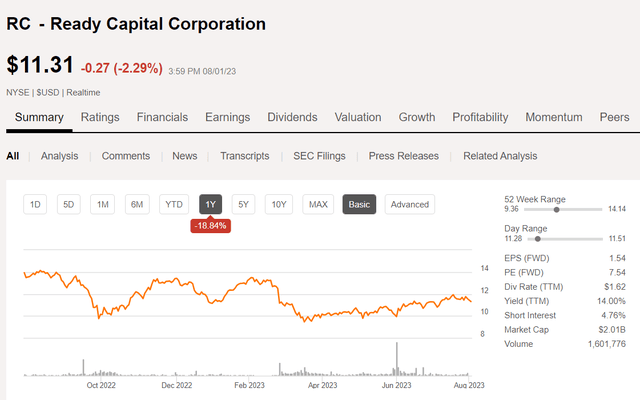Image resolution: width=640 pixels, height=400 pixels.
Task: Select the 1D chart range button
Action: pos(35,205)
